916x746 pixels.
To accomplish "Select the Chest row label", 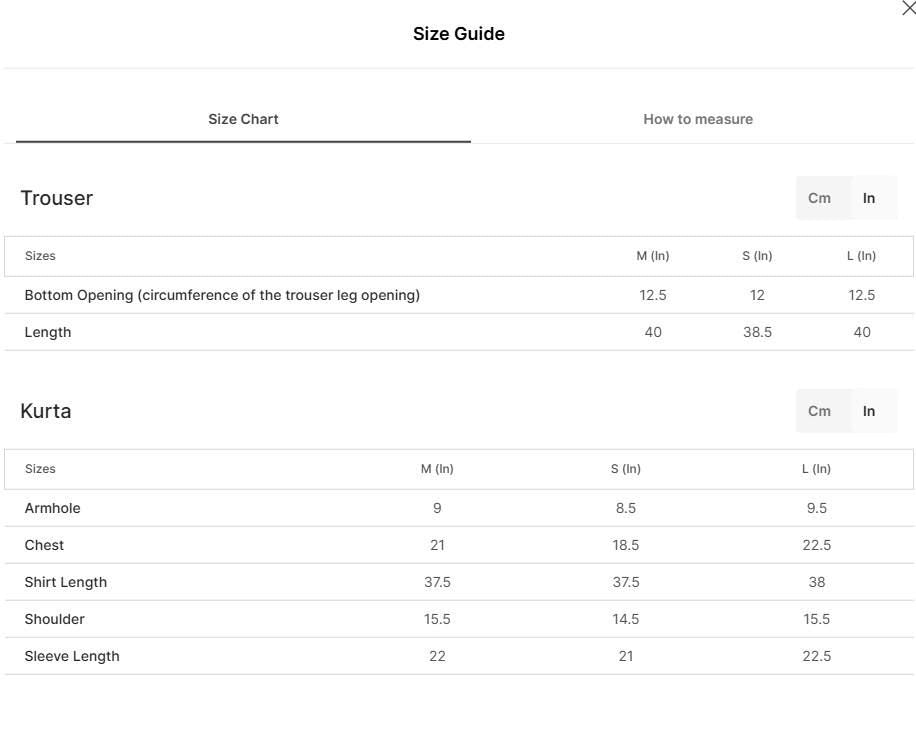I will (x=44, y=545).
